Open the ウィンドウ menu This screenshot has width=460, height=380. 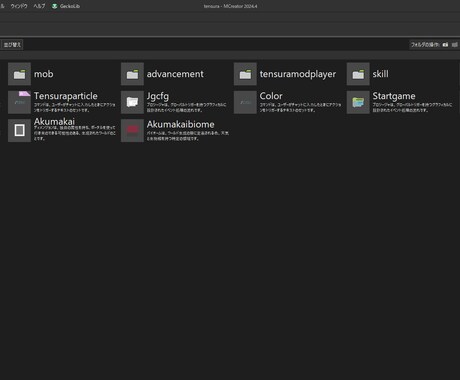tap(19, 6)
